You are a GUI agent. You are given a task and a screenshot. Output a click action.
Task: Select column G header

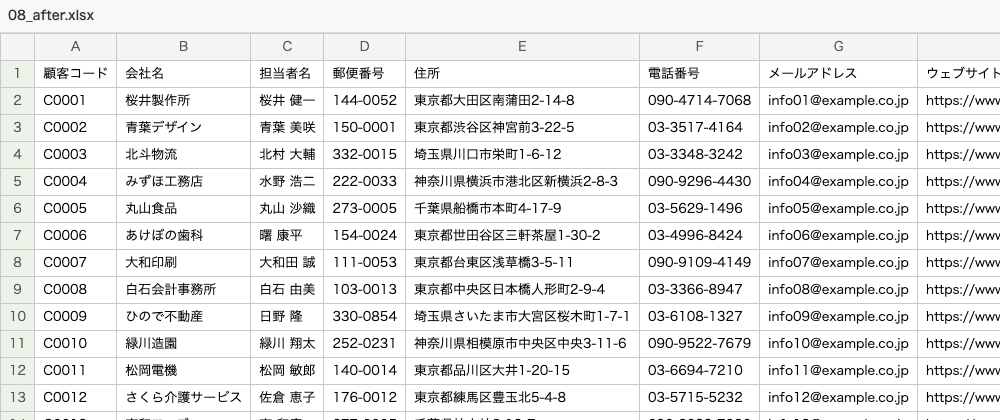(x=839, y=47)
